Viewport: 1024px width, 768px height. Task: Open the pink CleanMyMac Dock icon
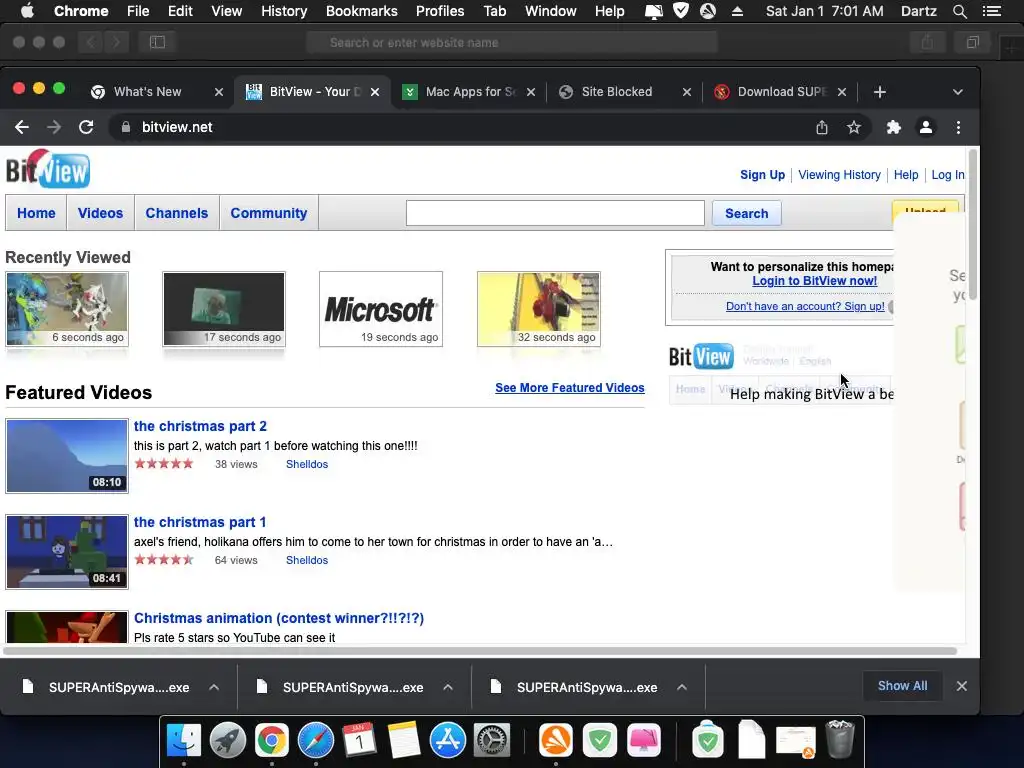tap(644, 741)
